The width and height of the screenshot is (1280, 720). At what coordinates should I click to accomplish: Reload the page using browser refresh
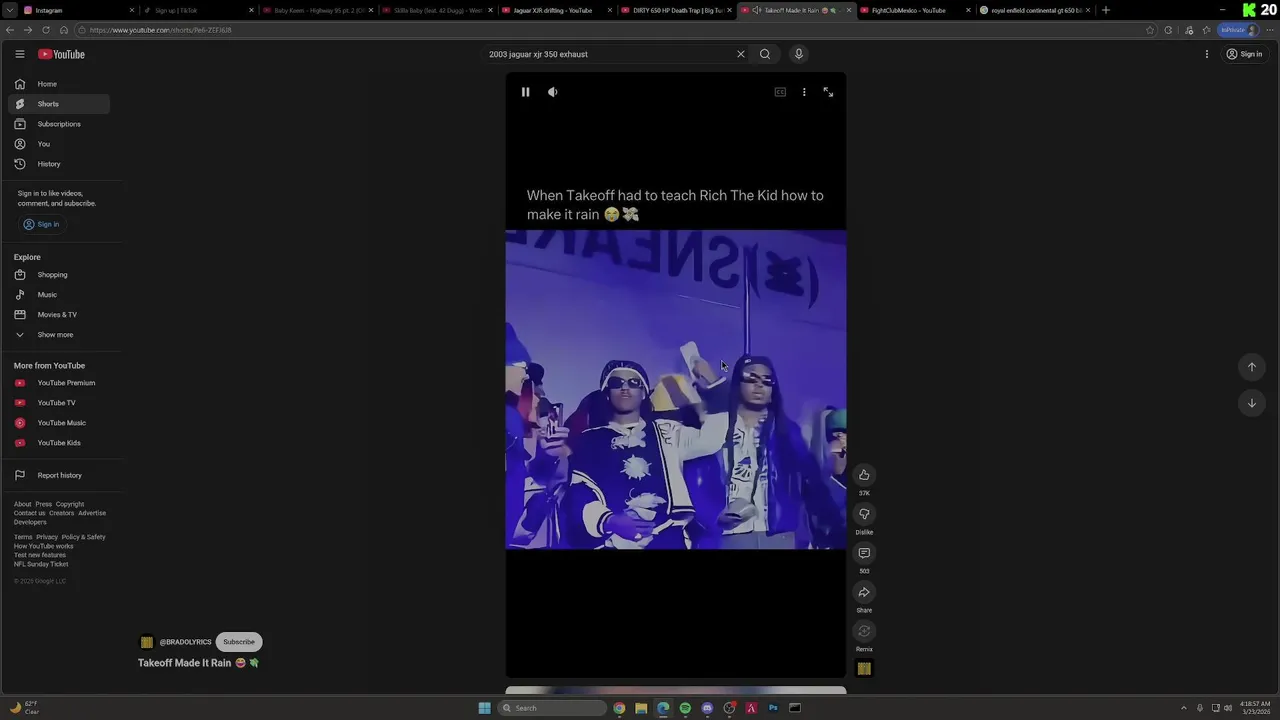click(x=46, y=30)
